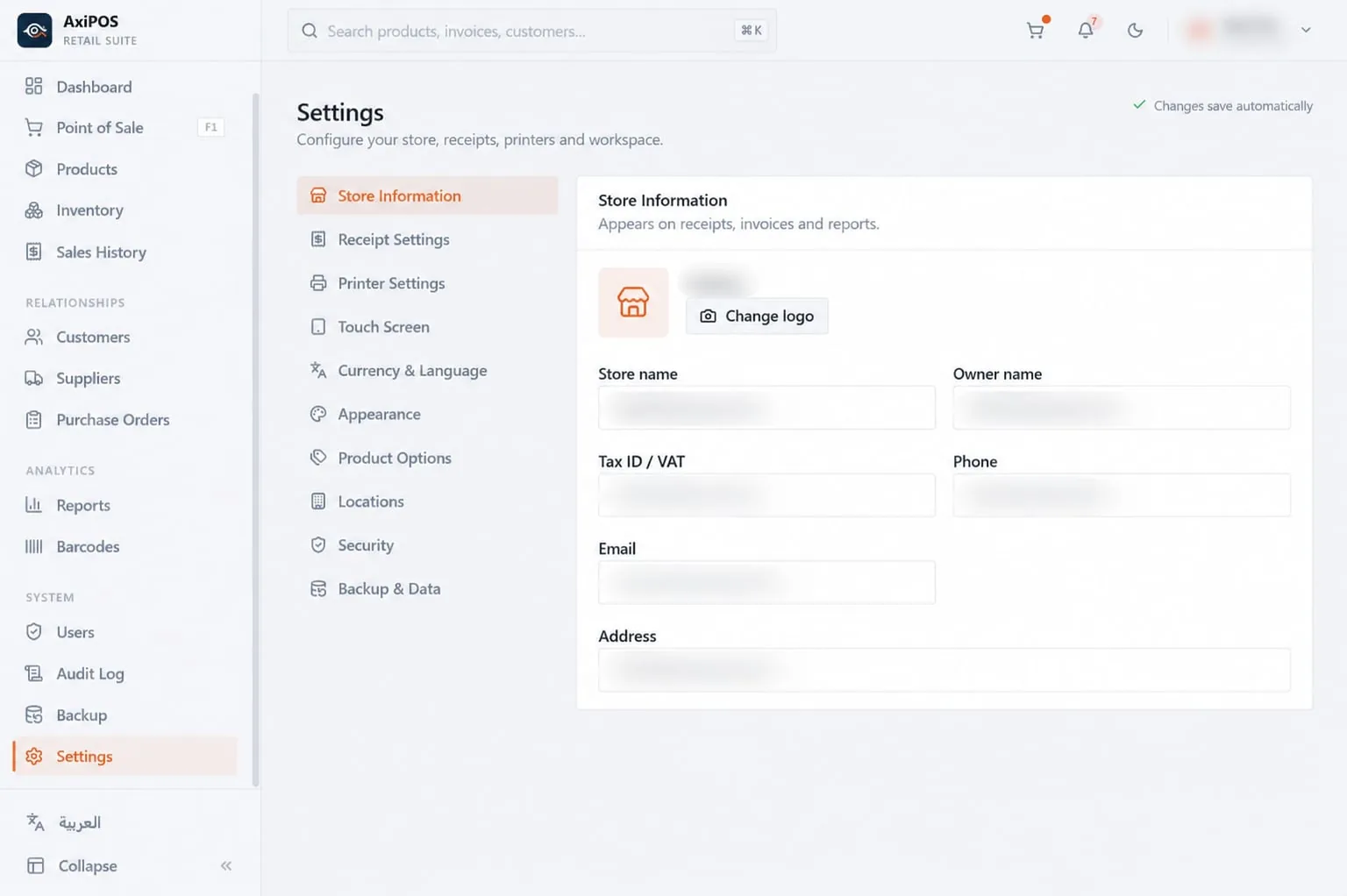Screen dimensions: 1347x896
Task: Click the Email input field
Action: pos(766,582)
